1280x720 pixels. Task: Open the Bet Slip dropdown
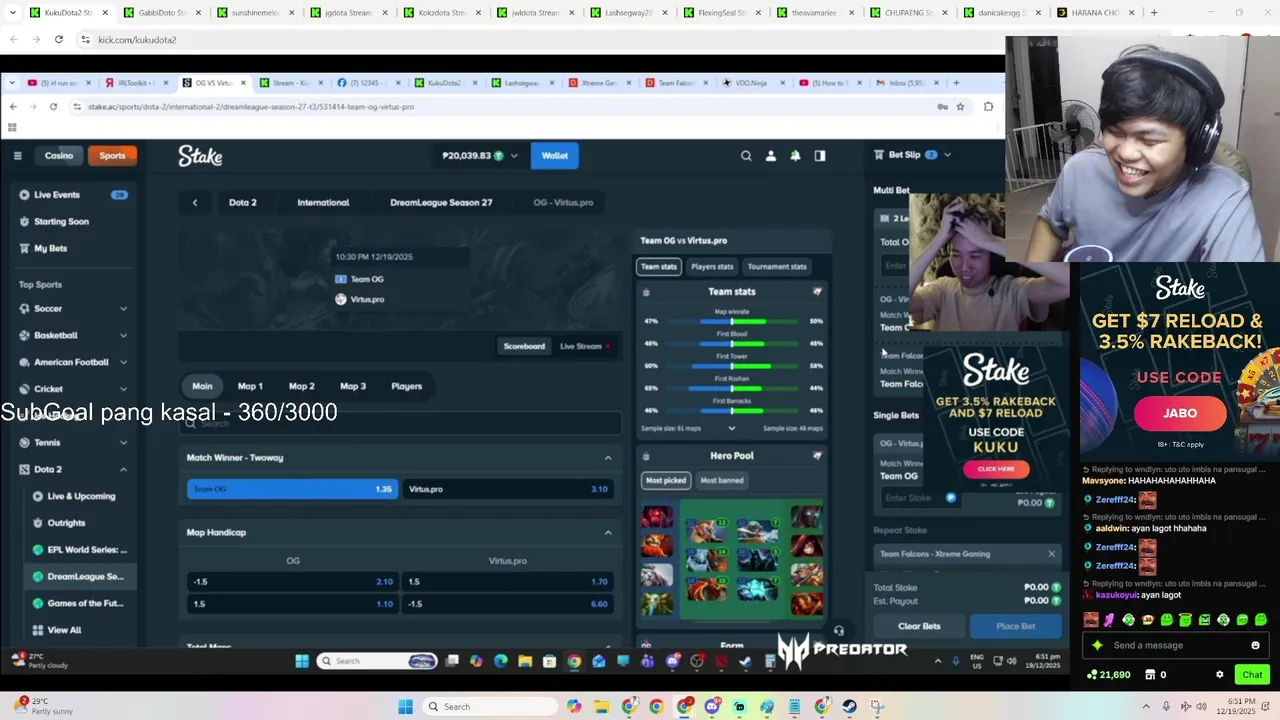tap(947, 155)
